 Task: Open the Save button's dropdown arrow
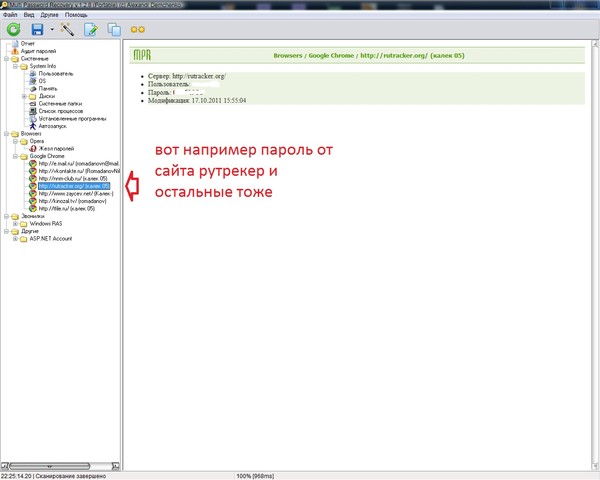pyautogui.click(x=52, y=29)
